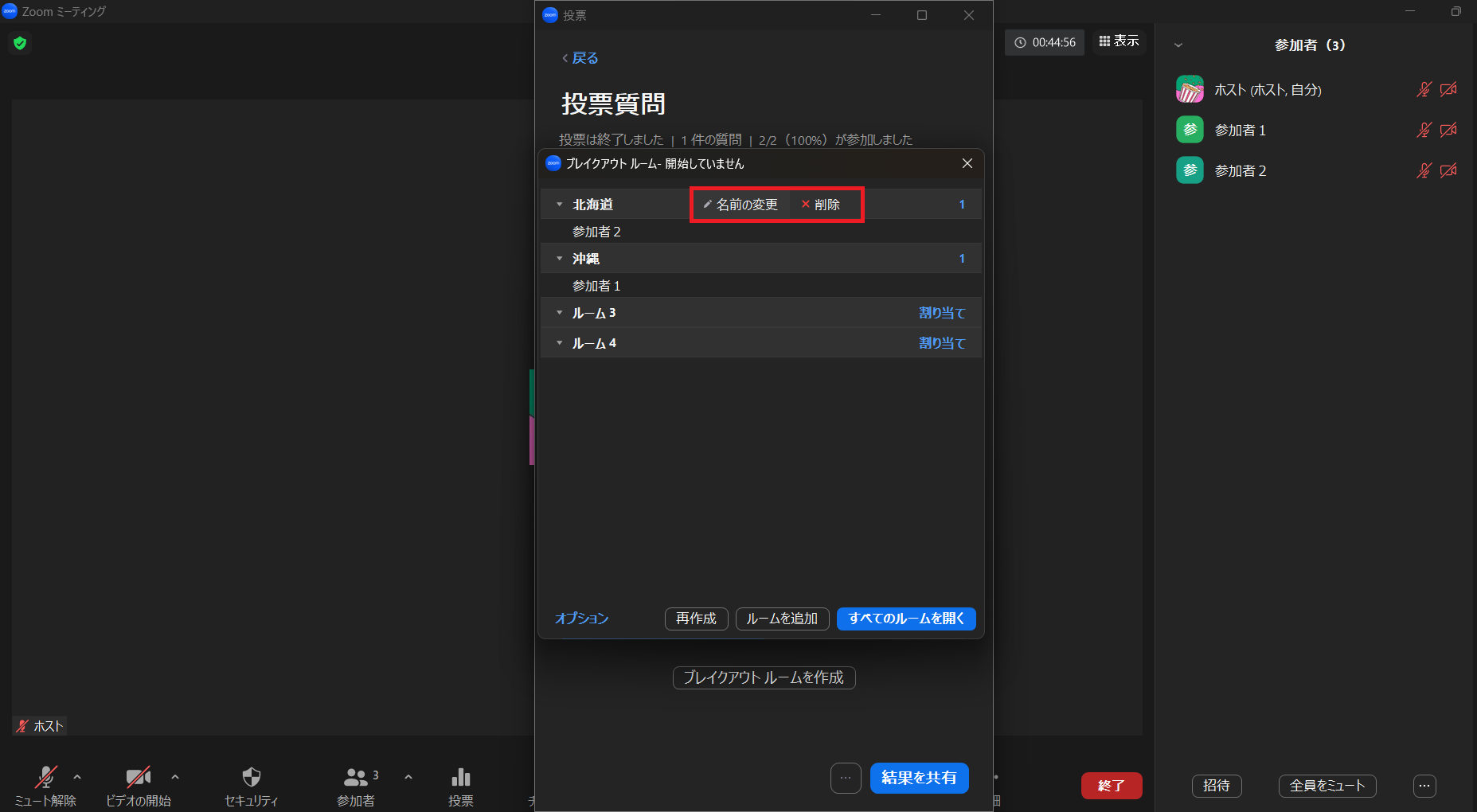Image resolution: width=1477 pixels, height=812 pixels.
Task: Open the more options ellipsis in participants panel
Action: [x=1424, y=786]
